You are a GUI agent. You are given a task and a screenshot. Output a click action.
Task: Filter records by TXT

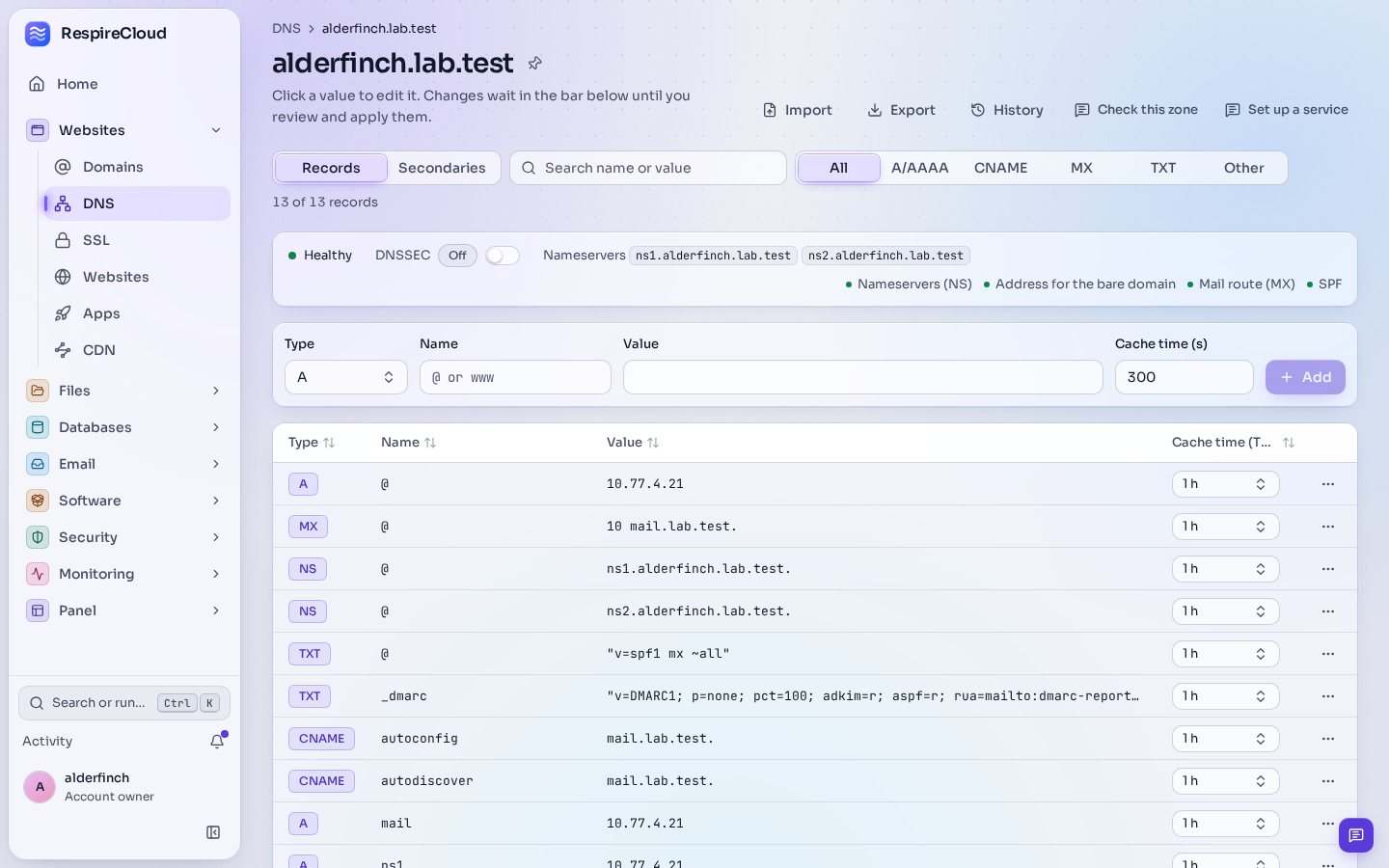pos(1162,168)
